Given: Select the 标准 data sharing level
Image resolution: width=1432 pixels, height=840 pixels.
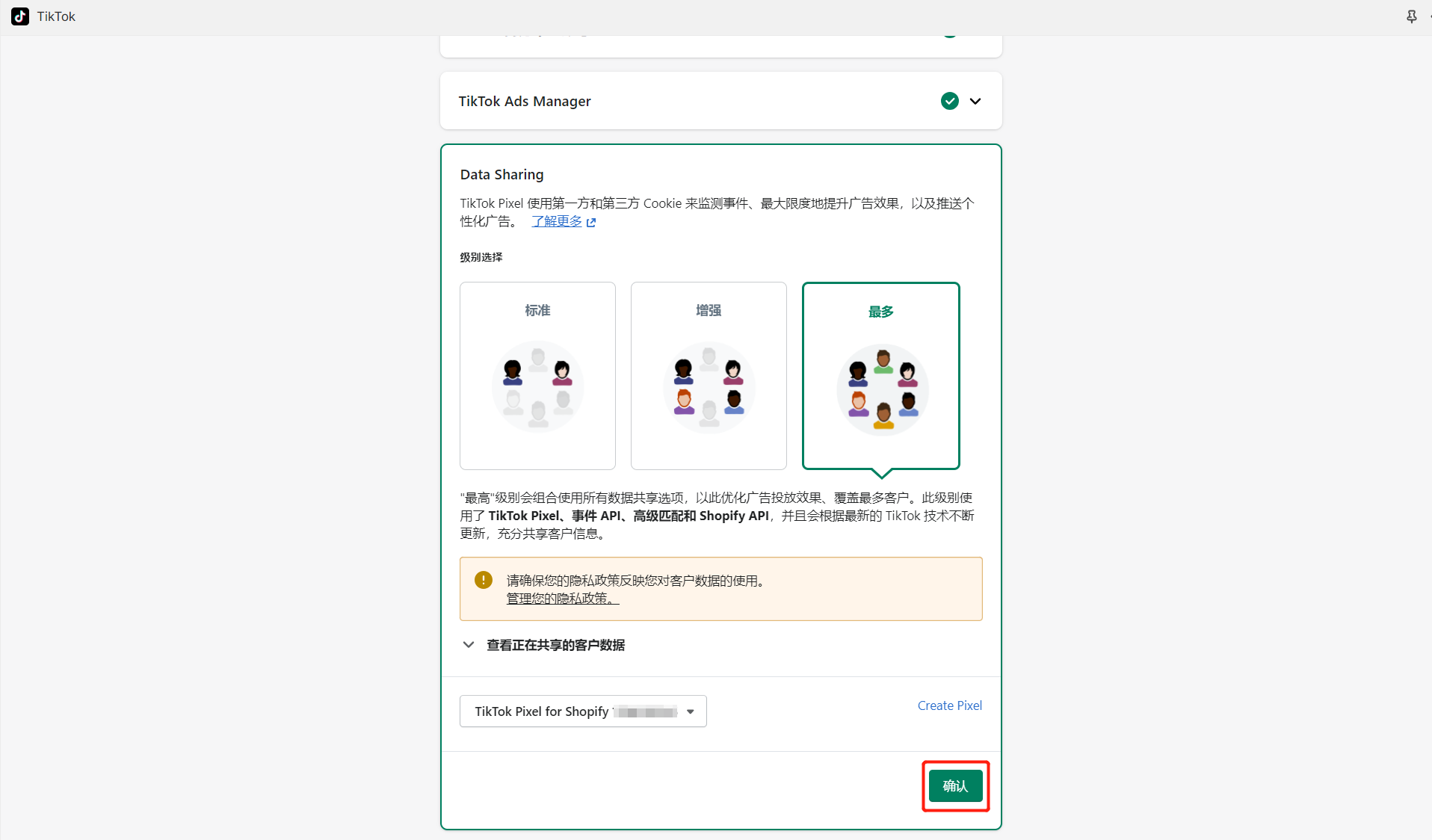Looking at the screenshot, I should click(537, 376).
